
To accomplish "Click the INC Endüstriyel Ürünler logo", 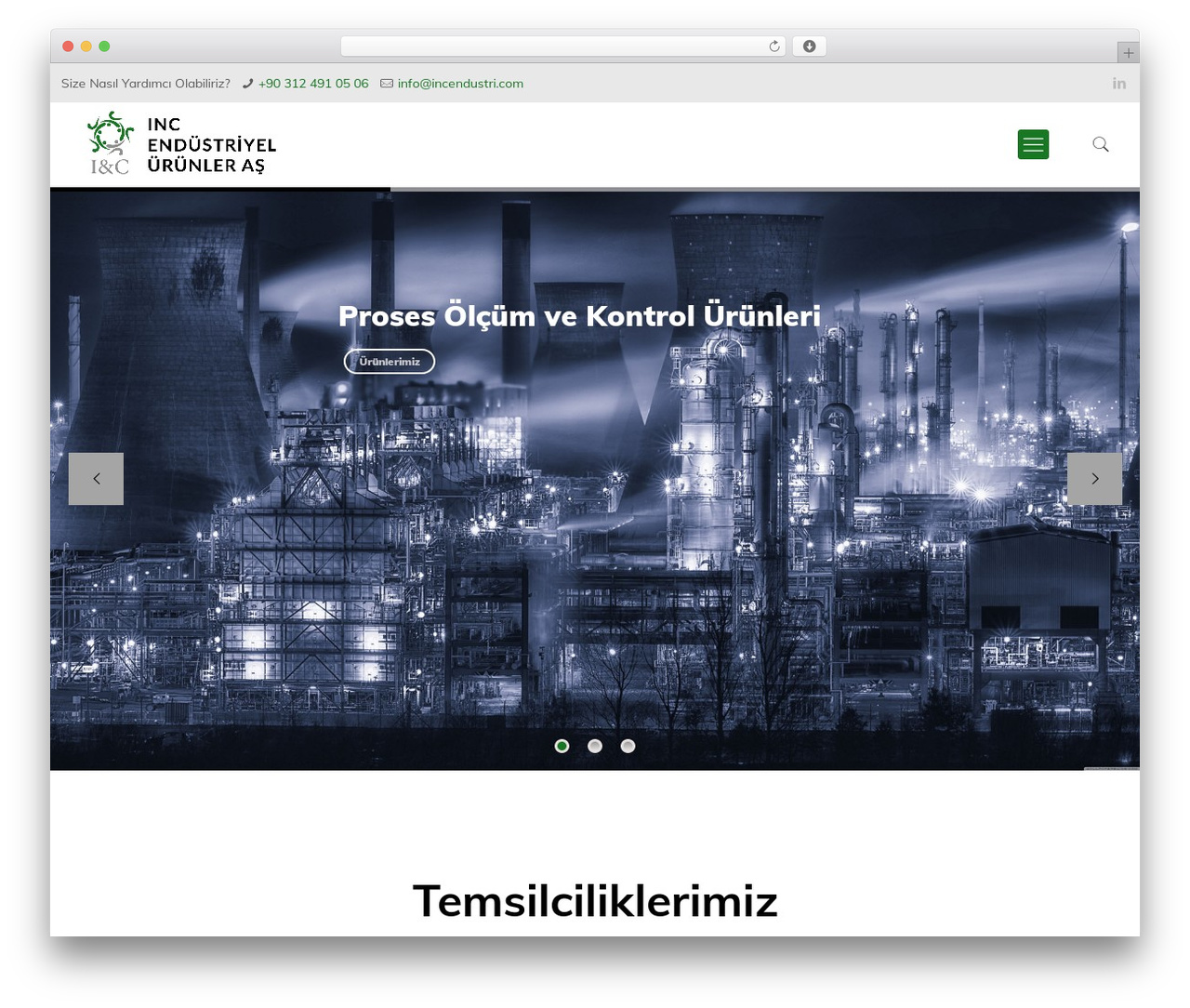I will pyautogui.click(x=182, y=144).
